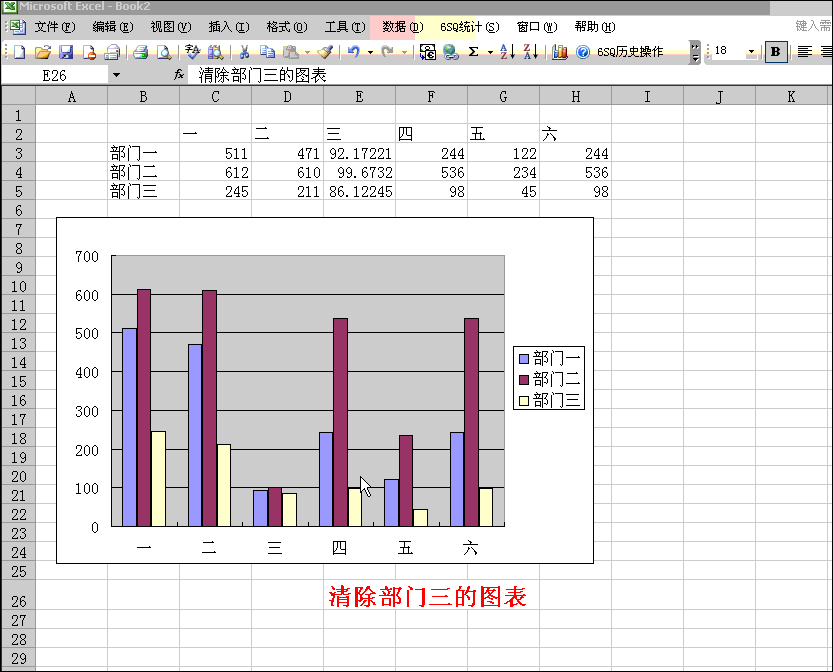Viewport: 833px width, 672px height.
Task: Sort descending with Z-A icon
Action: pos(530,52)
